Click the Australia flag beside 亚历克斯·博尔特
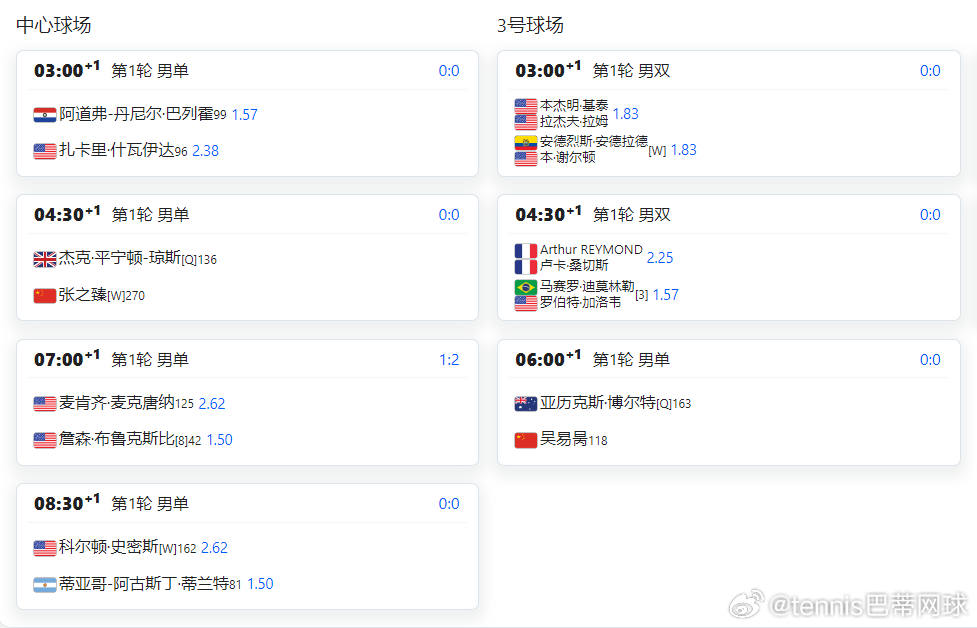Screen dimensions: 977x628 [525, 403]
